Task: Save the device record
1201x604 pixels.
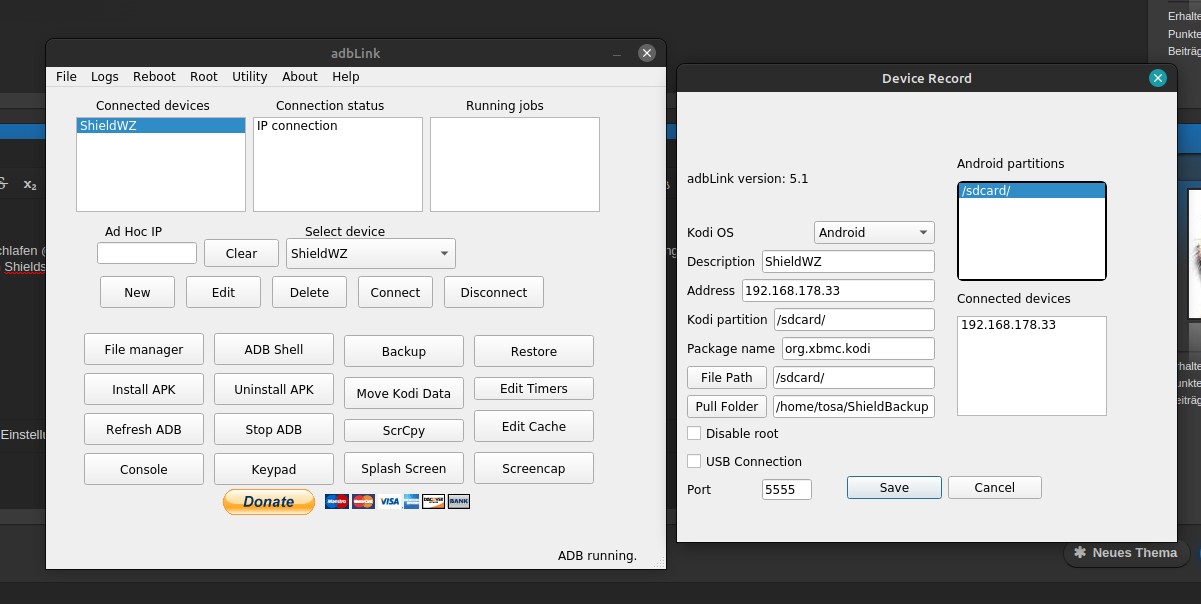Action: 894,487
